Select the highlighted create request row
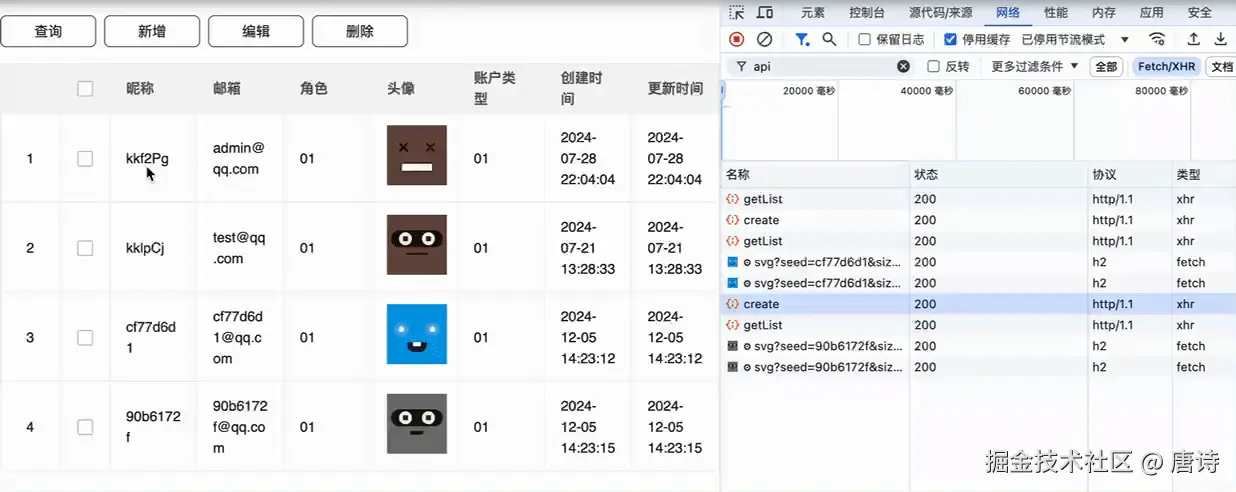This screenshot has height=492, width=1236. [978, 304]
